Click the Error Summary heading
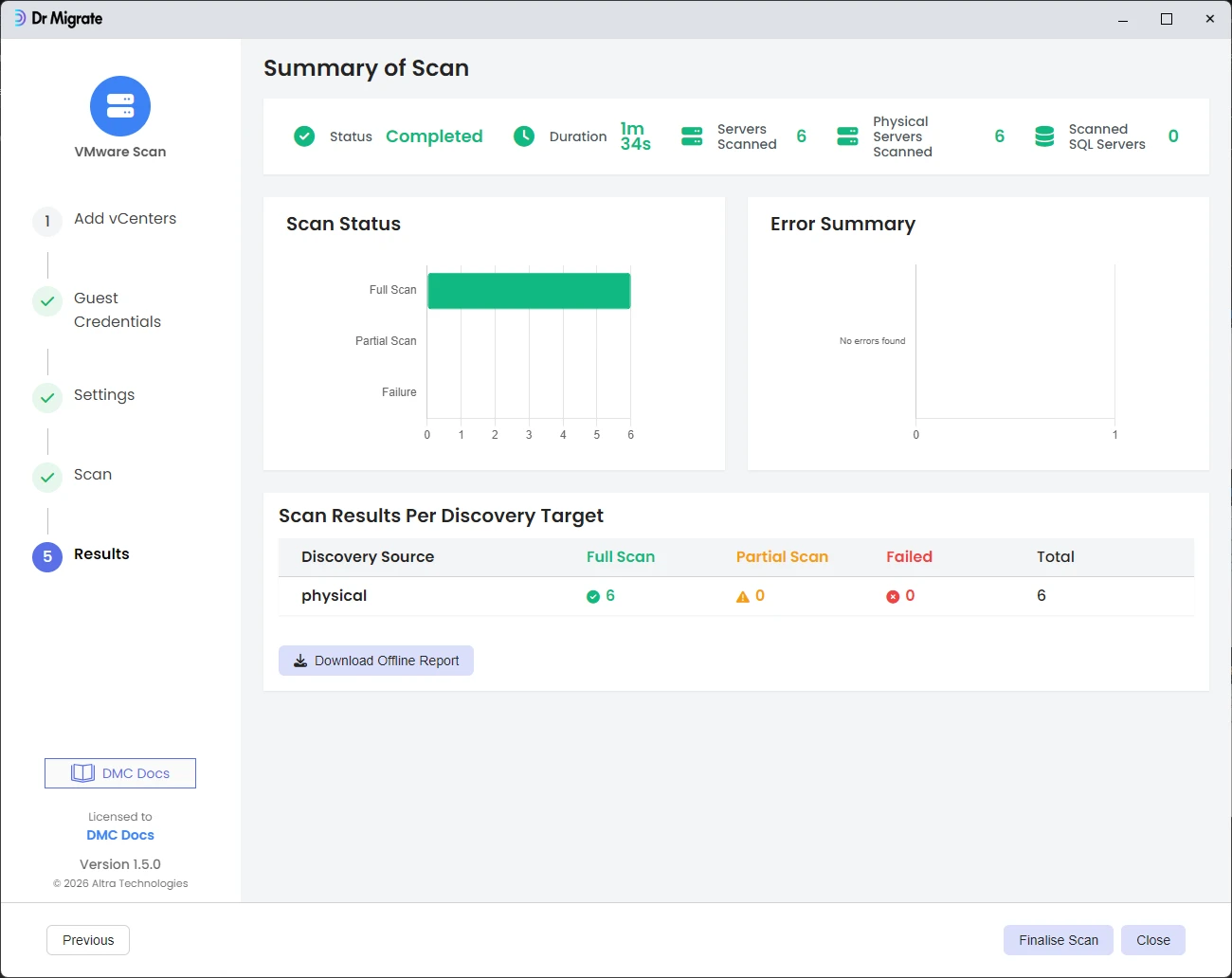 click(x=842, y=225)
